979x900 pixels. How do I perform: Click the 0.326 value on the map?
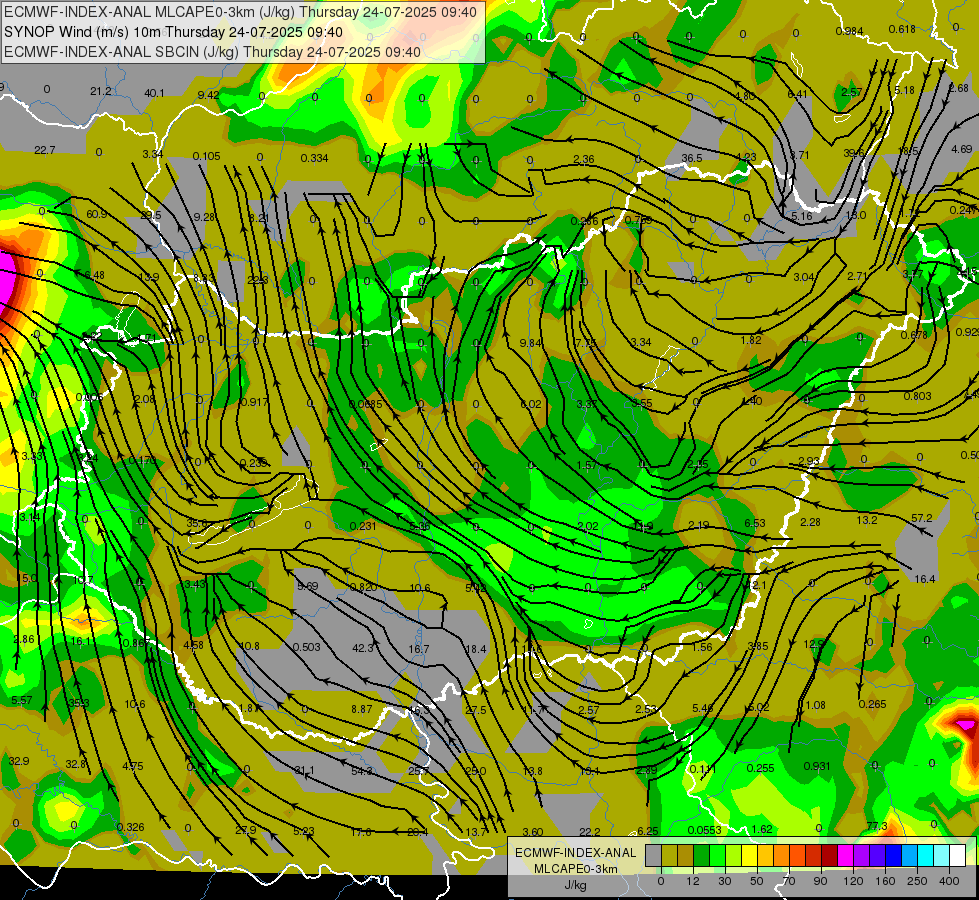(130, 827)
